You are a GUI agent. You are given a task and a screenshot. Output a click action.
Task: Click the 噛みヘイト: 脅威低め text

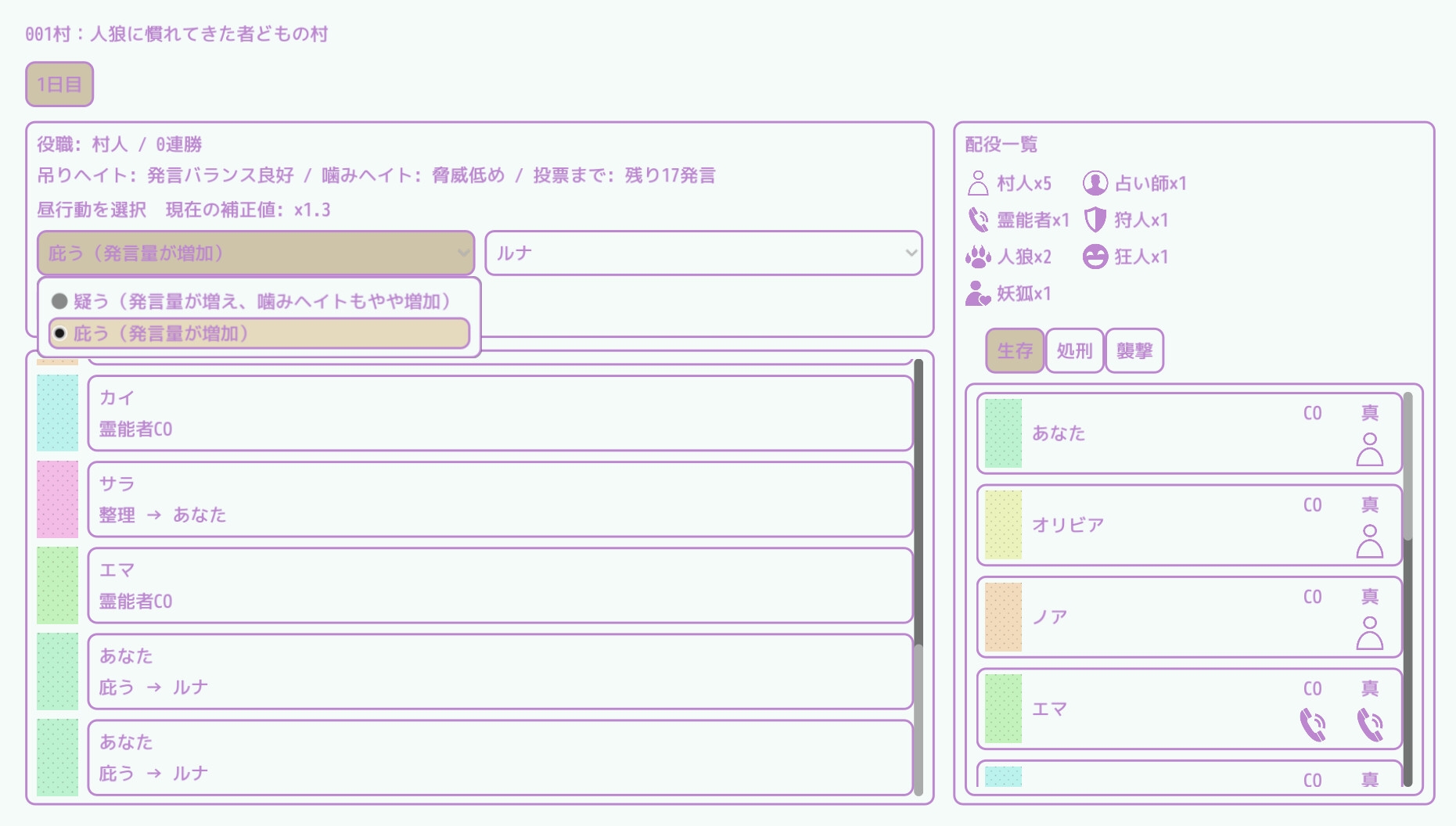pyautogui.click(x=413, y=175)
